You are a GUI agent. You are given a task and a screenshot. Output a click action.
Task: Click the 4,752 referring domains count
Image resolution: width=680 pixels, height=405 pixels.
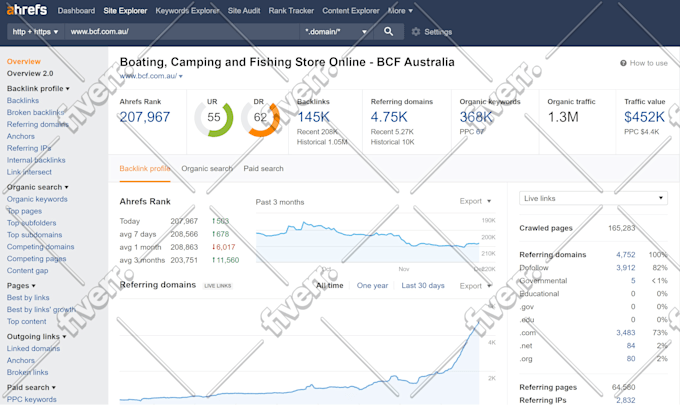coord(625,255)
